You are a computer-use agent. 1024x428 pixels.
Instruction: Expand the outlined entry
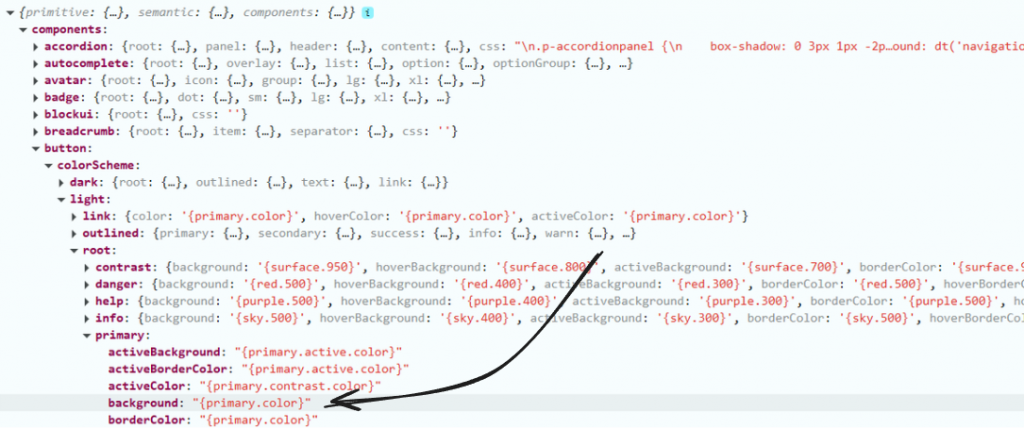[x=74, y=233]
